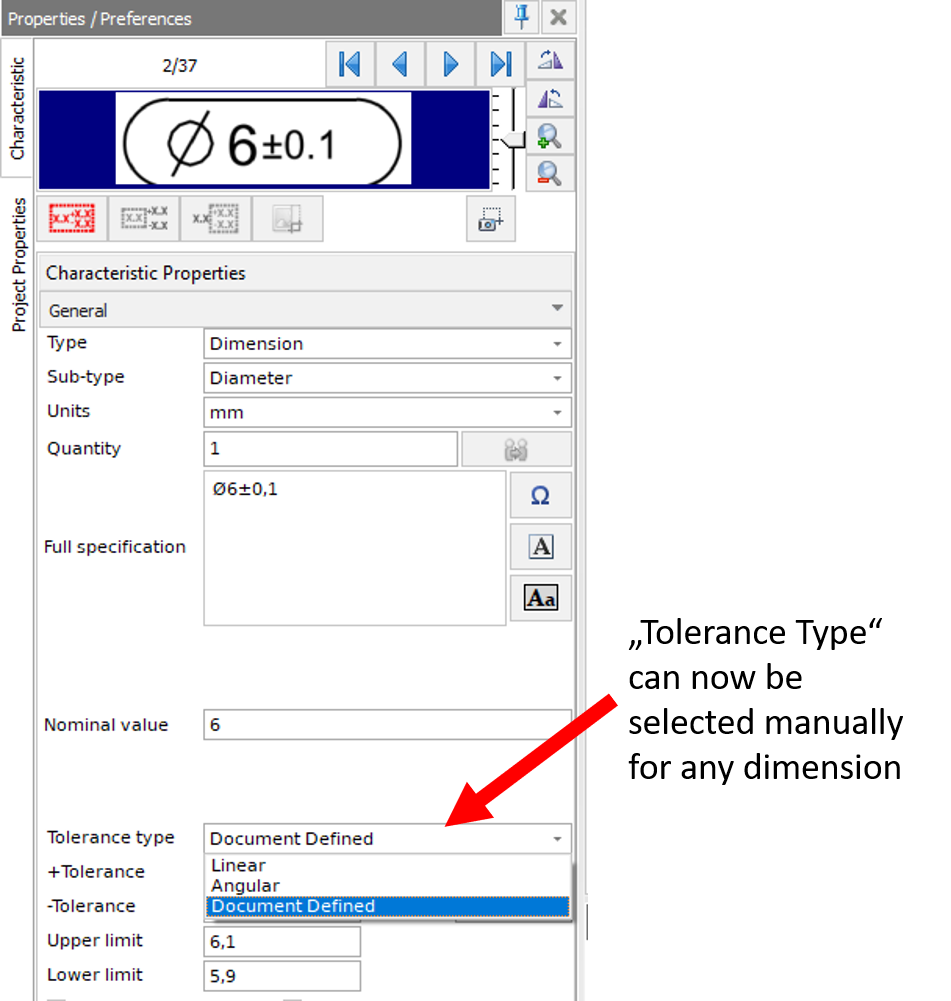Zoom out of the characteristic snapshot
This screenshot has height=1001, width=951.
[551, 174]
